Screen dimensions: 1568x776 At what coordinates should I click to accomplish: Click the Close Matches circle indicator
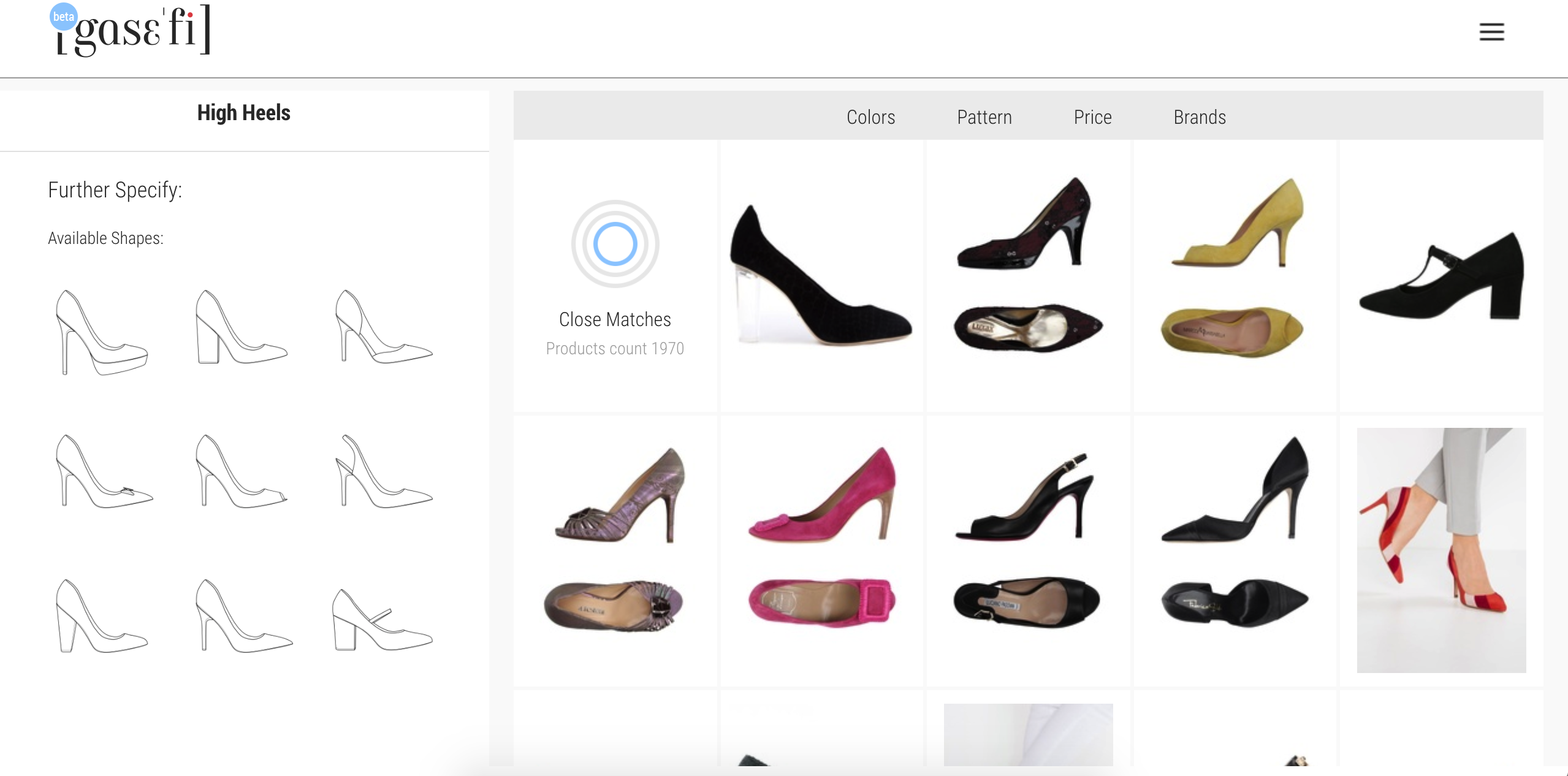[x=615, y=244]
